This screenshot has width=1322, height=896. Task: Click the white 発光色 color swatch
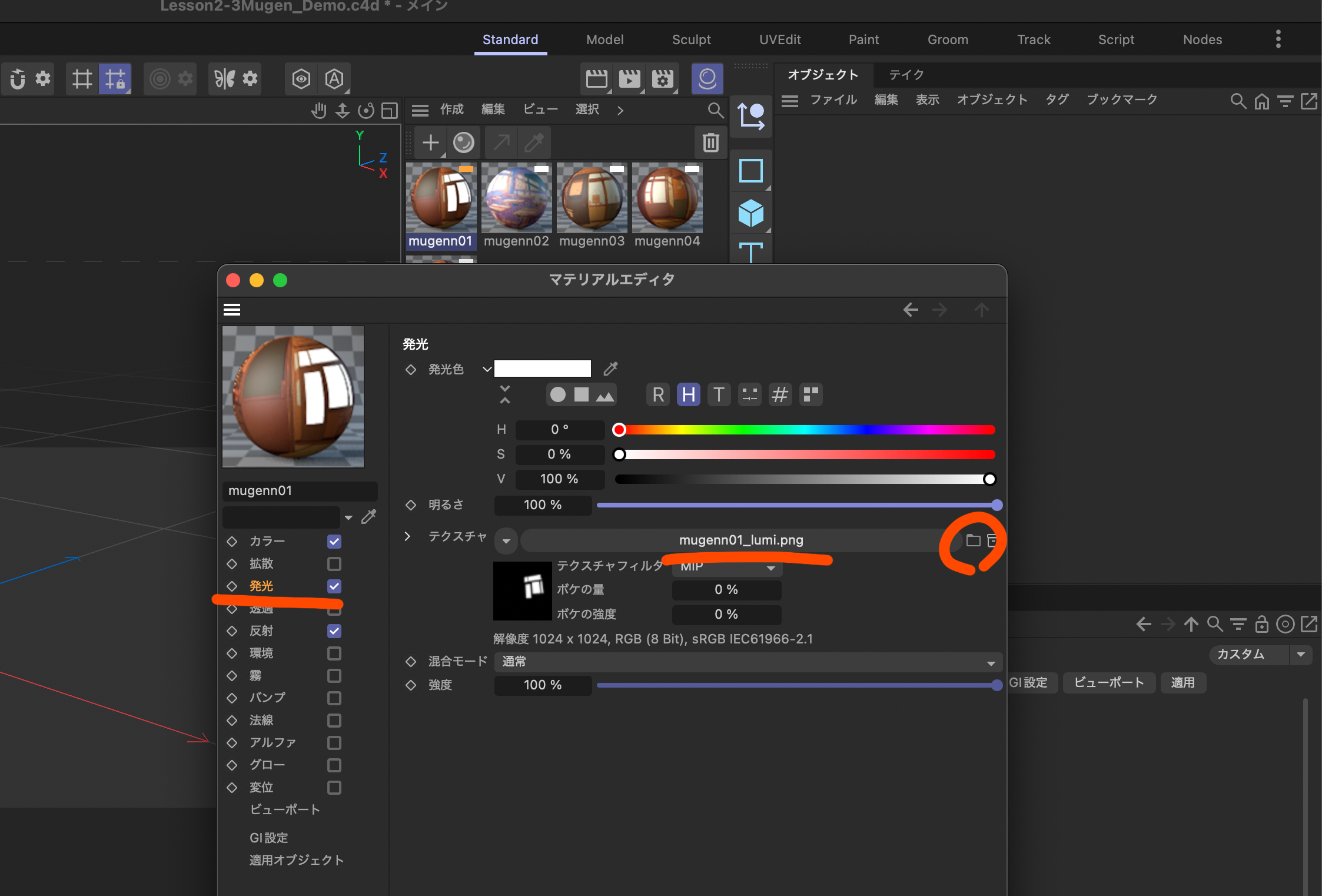pyautogui.click(x=542, y=369)
